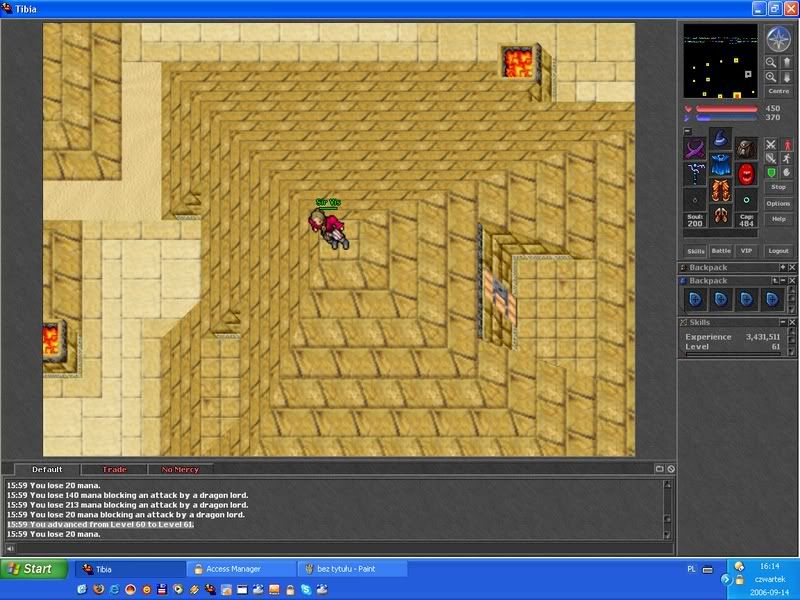The height and width of the screenshot is (600, 800).
Task: Launch Firefox from quick launch bar
Action: (x=98, y=589)
